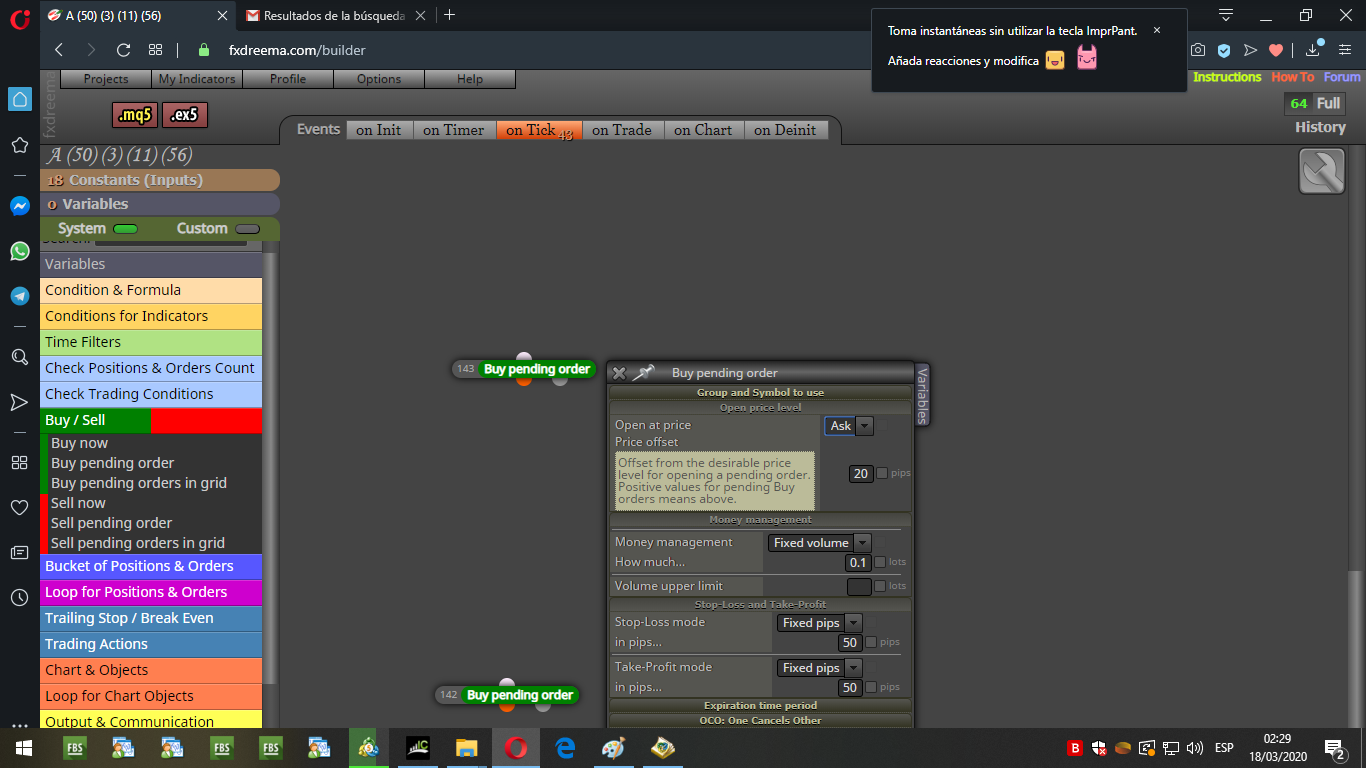This screenshot has width=1366, height=768.
Task: Open the Take-Profit mode dropdown
Action: tap(819, 668)
